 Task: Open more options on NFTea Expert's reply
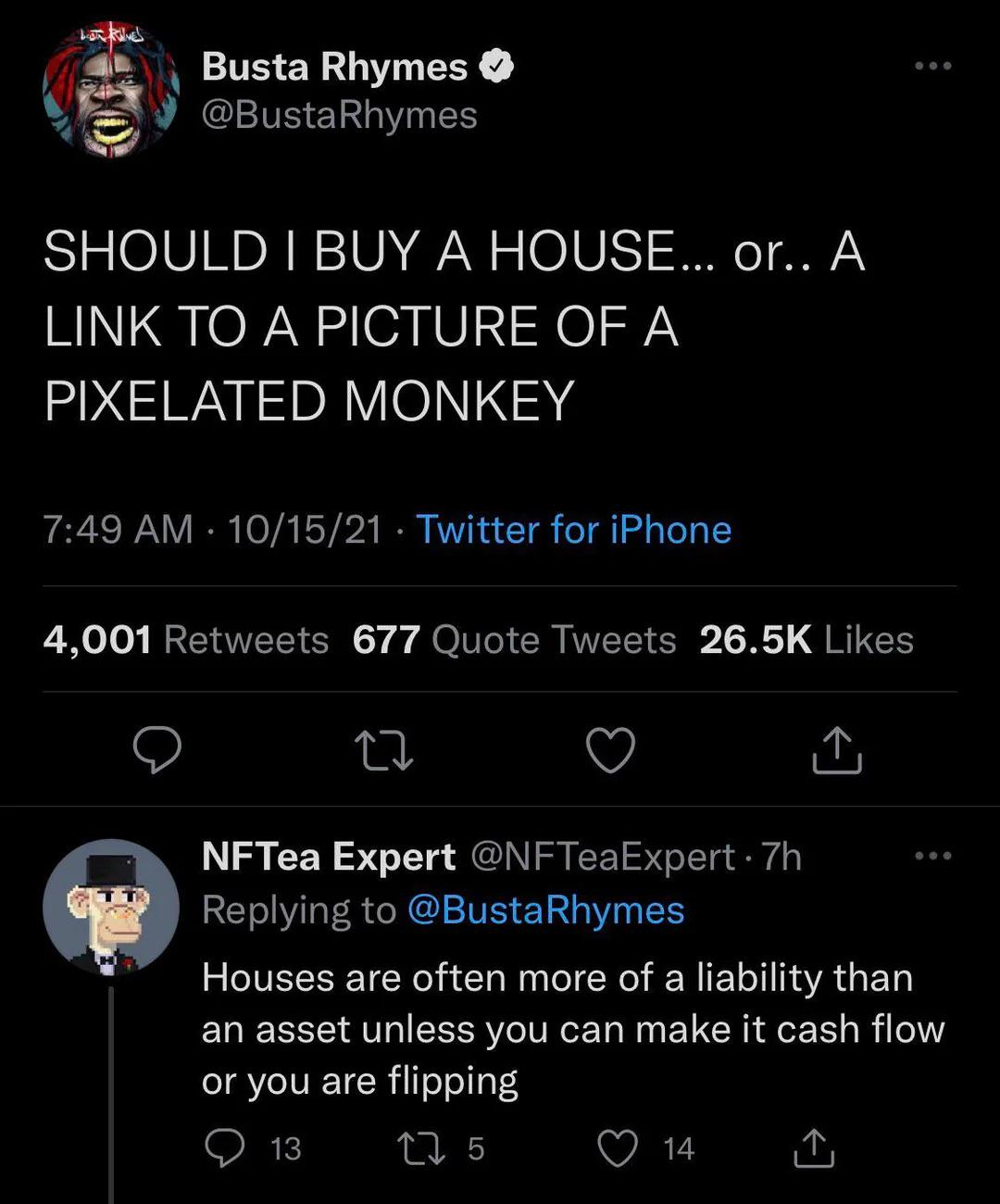click(x=932, y=857)
